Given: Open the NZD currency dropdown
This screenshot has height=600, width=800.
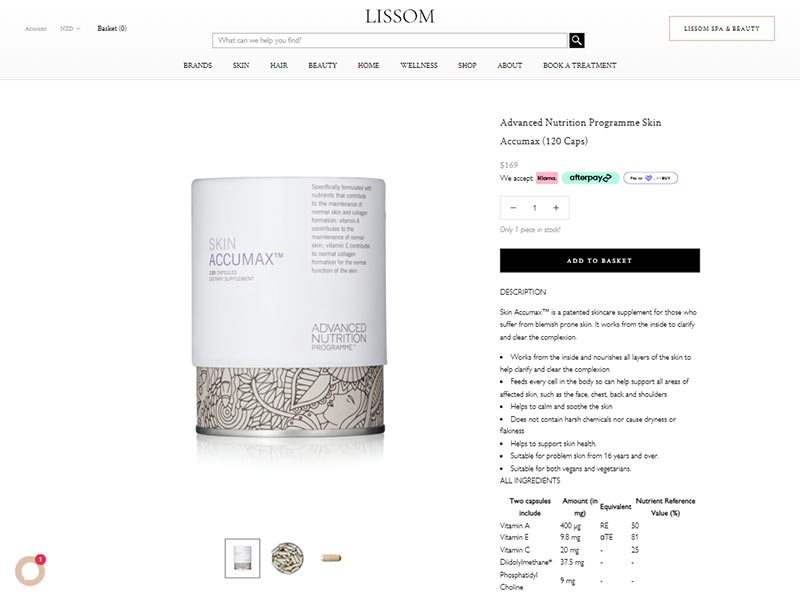Looking at the screenshot, I should coord(70,29).
